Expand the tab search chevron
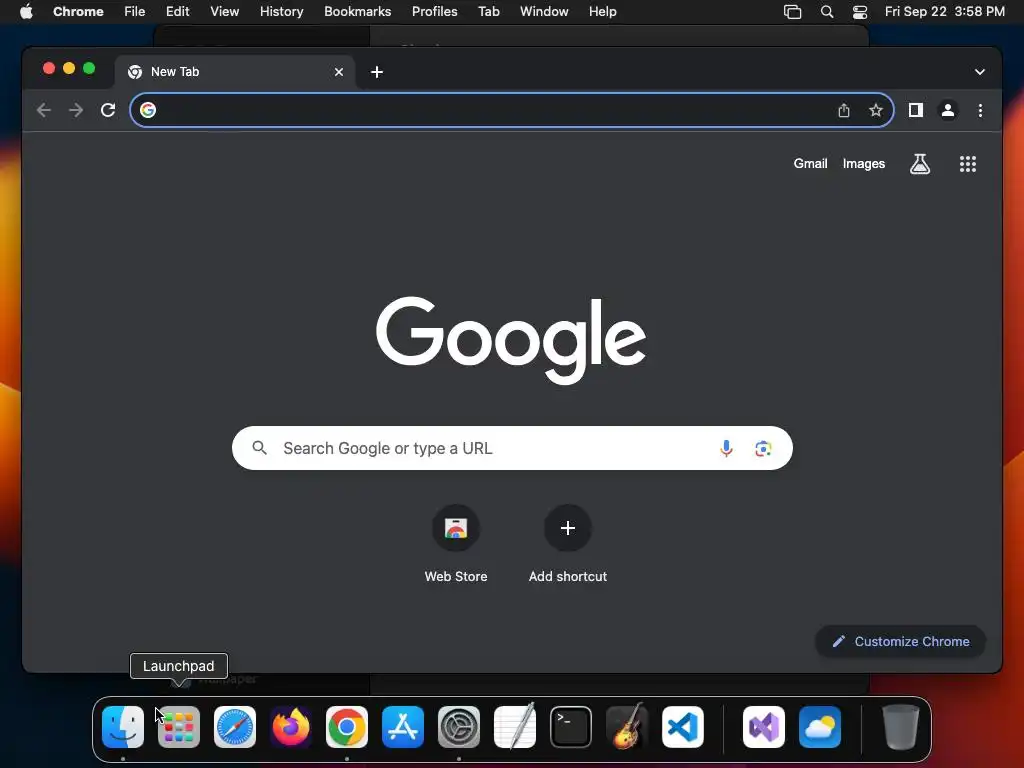Image resolution: width=1024 pixels, height=768 pixels. (x=980, y=72)
